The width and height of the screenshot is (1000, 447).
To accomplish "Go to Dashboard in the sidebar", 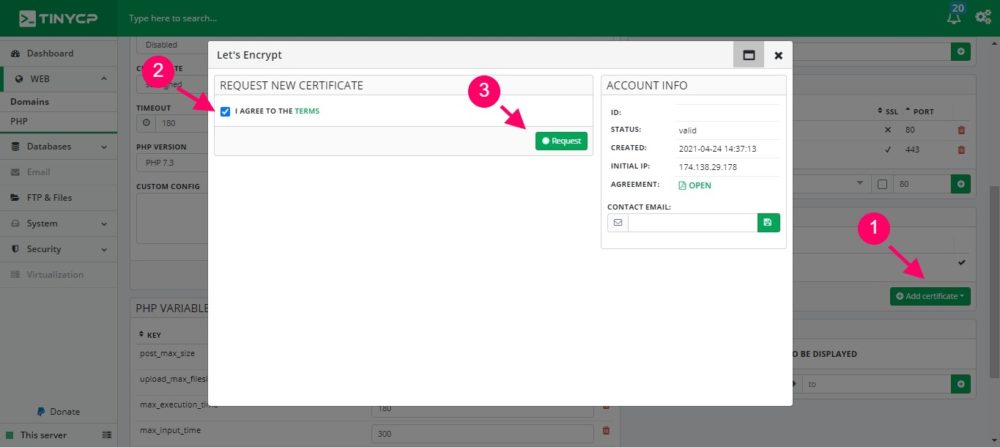I will tap(50, 54).
